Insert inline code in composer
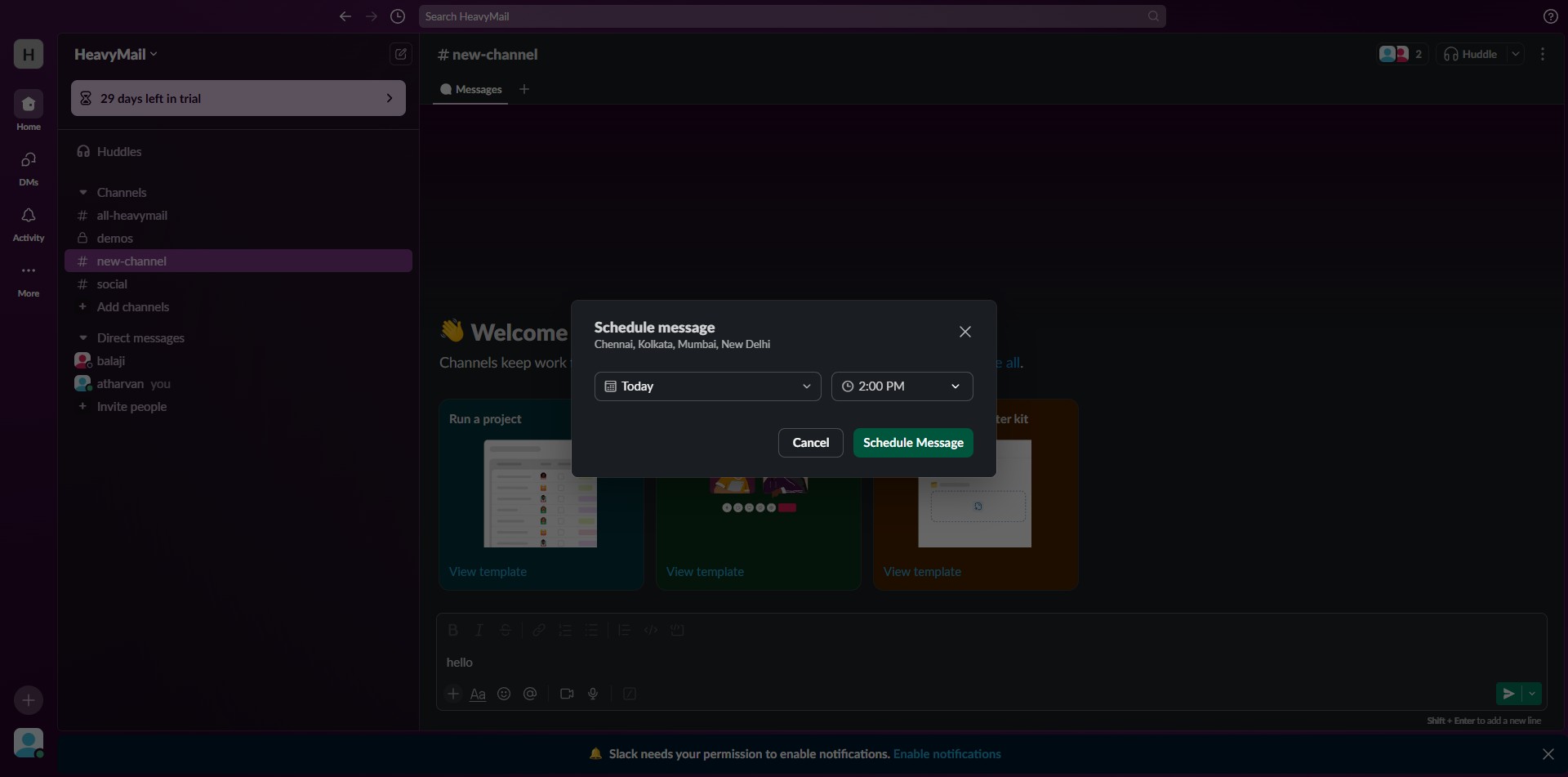Image resolution: width=1568 pixels, height=777 pixels. click(x=651, y=630)
